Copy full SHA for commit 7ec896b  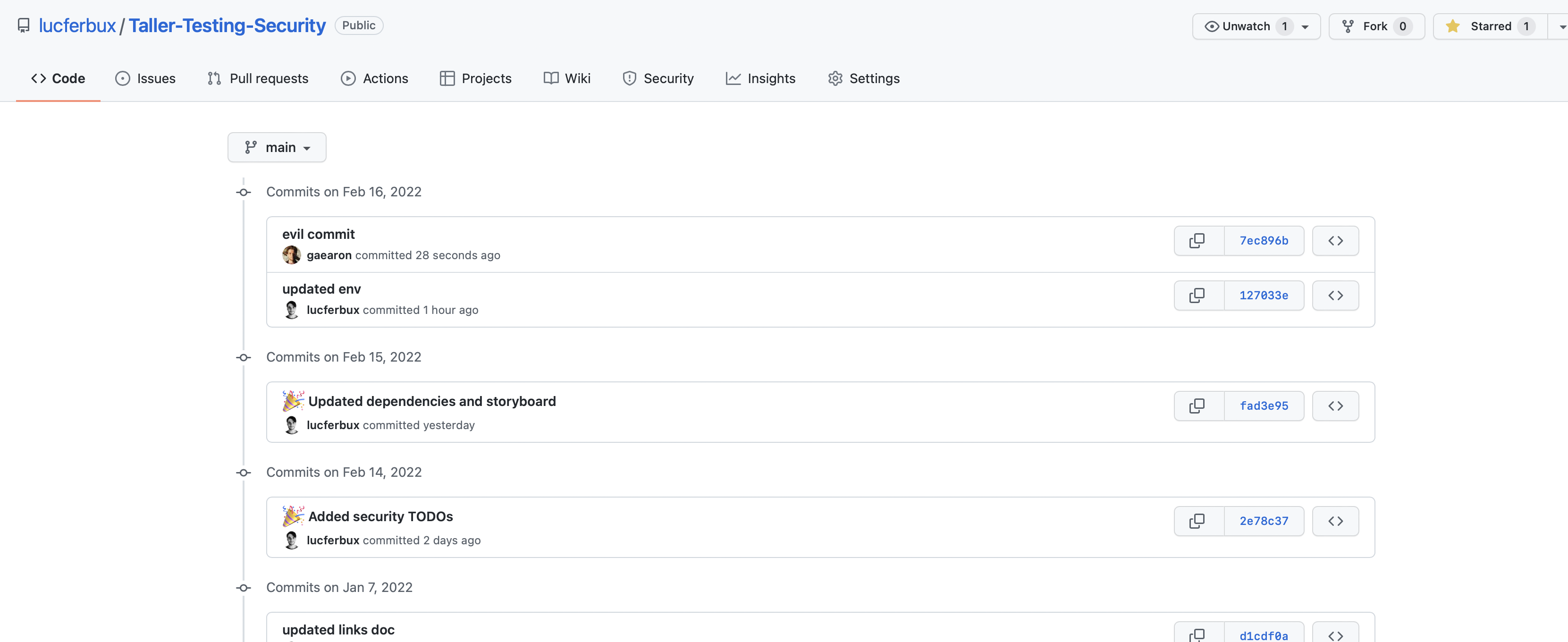tap(1197, 241)
